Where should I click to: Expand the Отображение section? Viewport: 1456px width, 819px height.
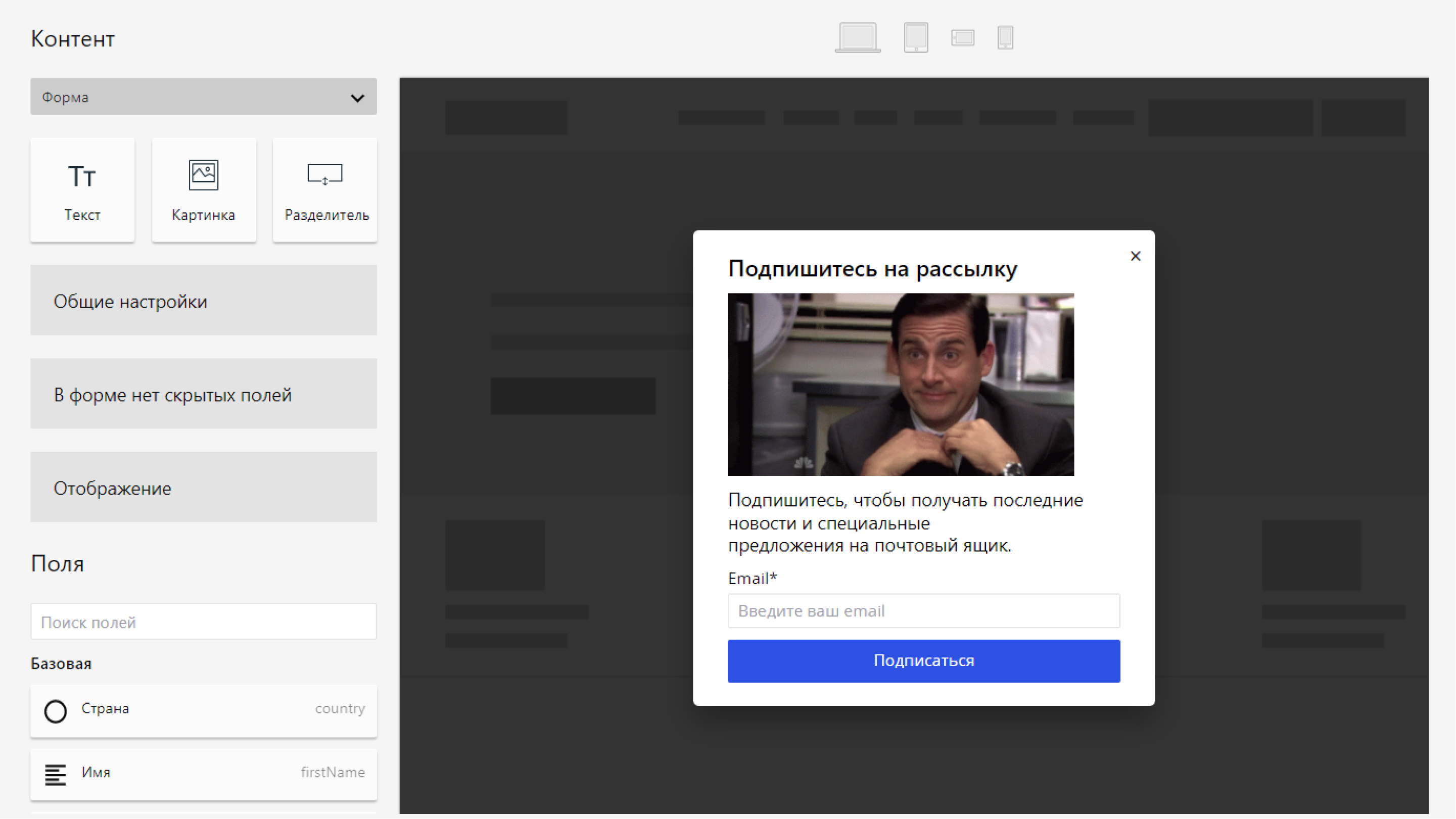(x=204, y=487)
